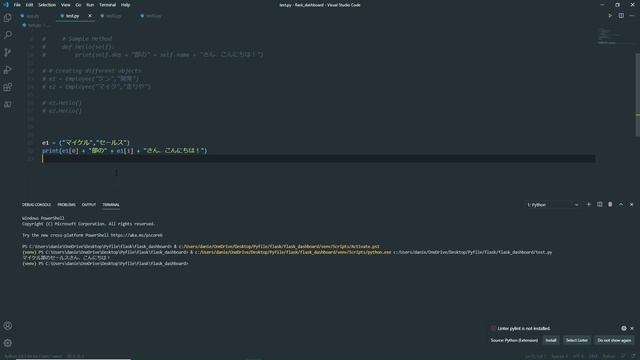The height and width of the screenshot is (360, 640).
Task: Open the Remote Explorer view in activity bar
Action: pos(7,104)
